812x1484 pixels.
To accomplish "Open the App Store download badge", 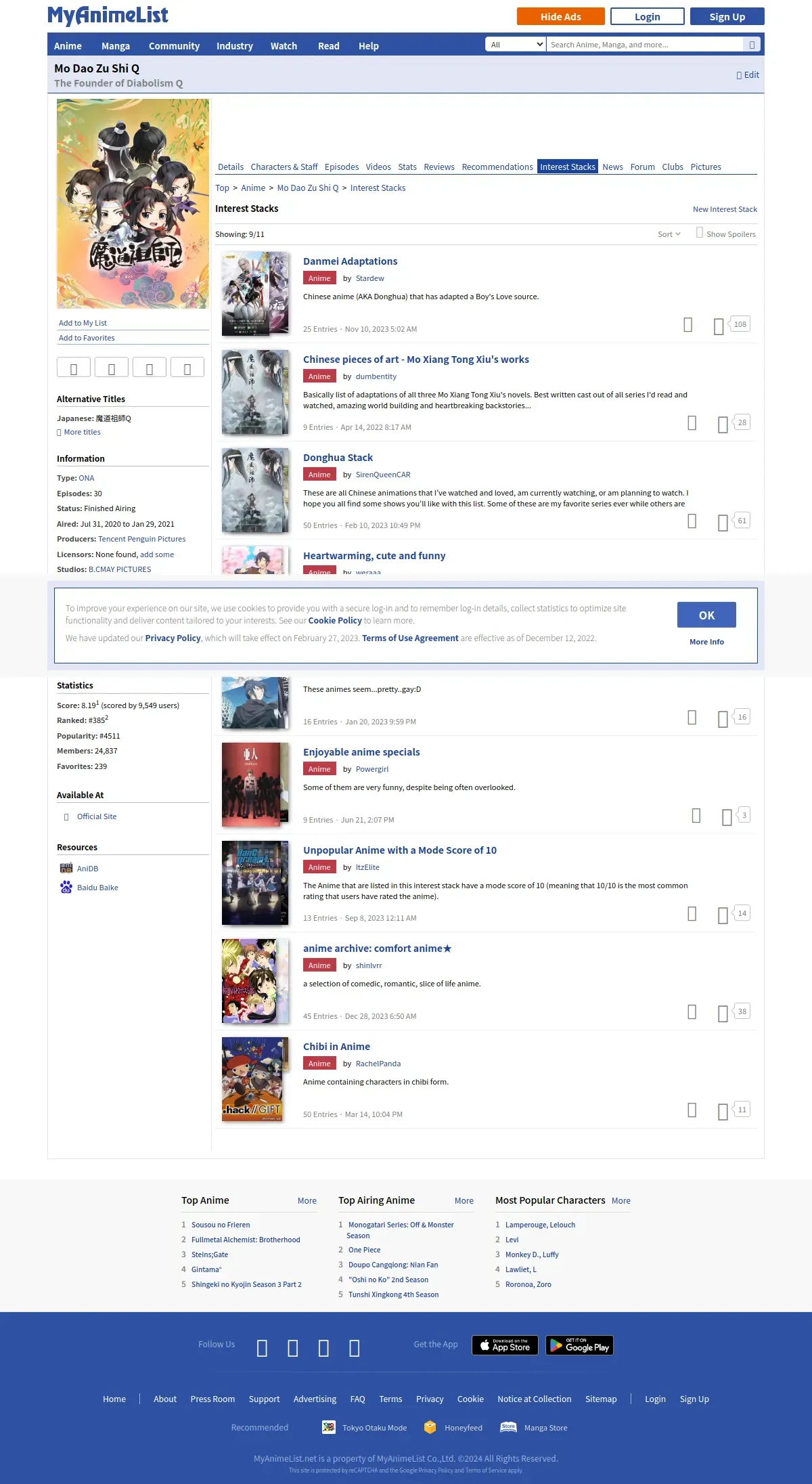I will (x=505, y=1345).
